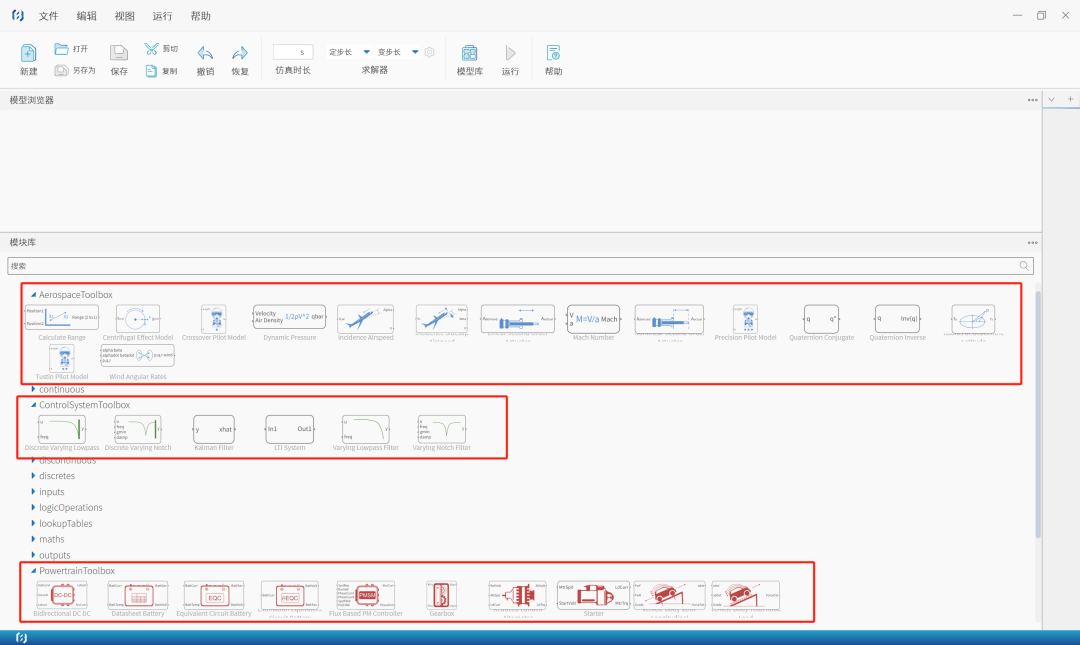This screenshot has height=645, width=1080.
Task: Click the Save (保存) toolbar icon
Action: click(x=119, y=53)
